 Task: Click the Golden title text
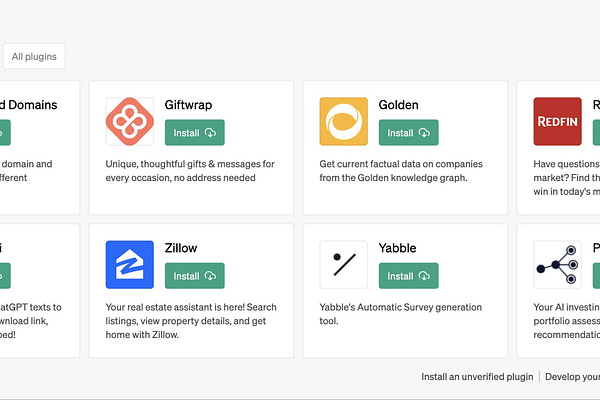pyautogui.click(x=398, y=105)
